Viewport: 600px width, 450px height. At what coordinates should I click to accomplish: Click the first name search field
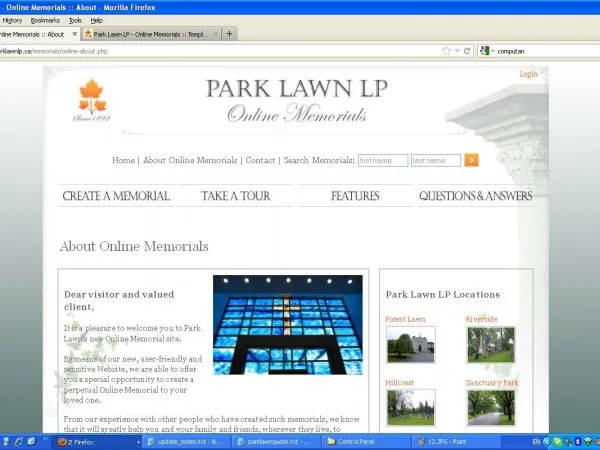click(382, 160)
